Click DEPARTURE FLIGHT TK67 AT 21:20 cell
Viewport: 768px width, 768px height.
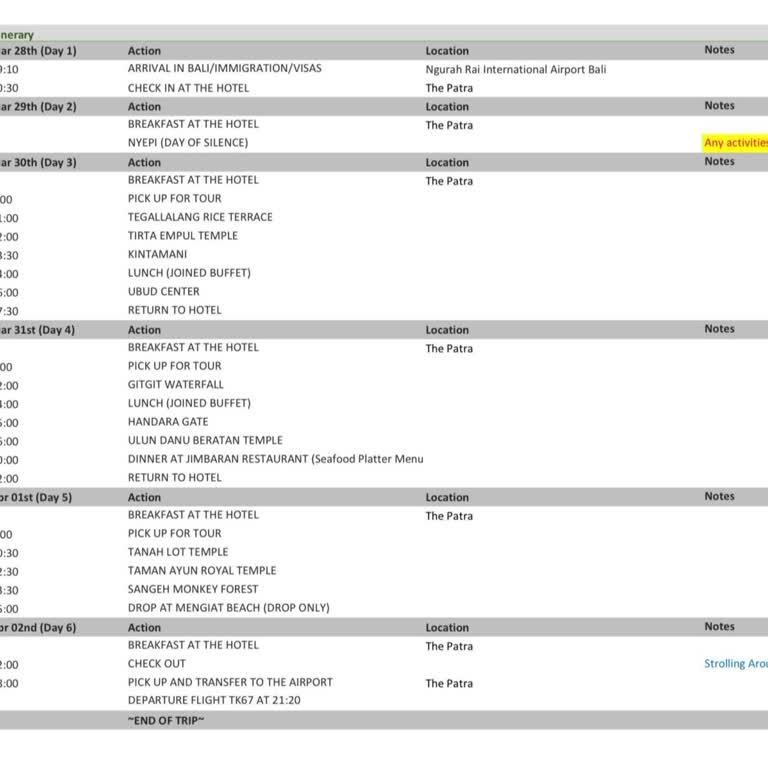214,701
